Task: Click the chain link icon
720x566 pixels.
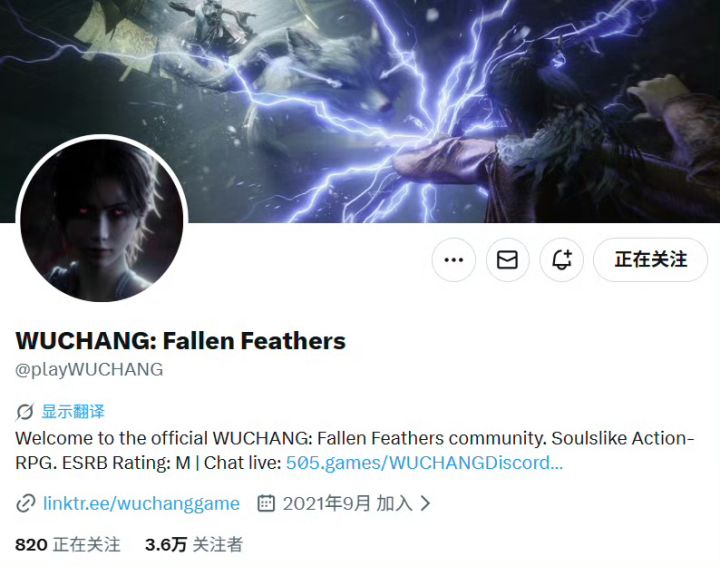Action: click(26, 504)
